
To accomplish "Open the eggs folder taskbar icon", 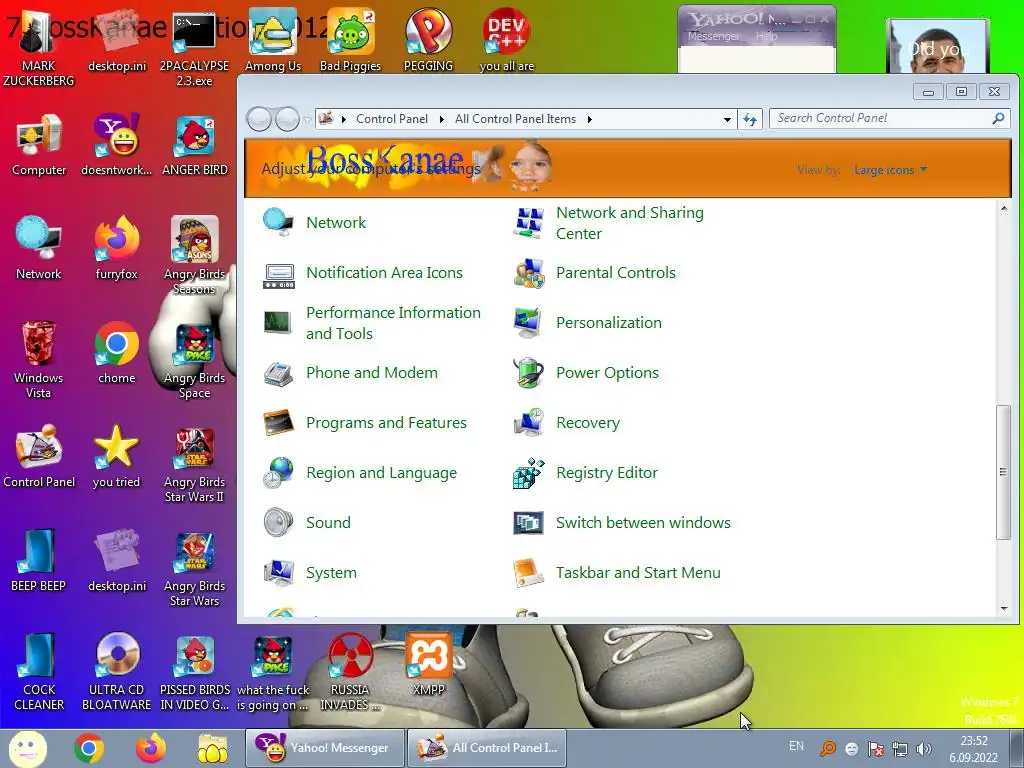I will [x=213, y=748].
